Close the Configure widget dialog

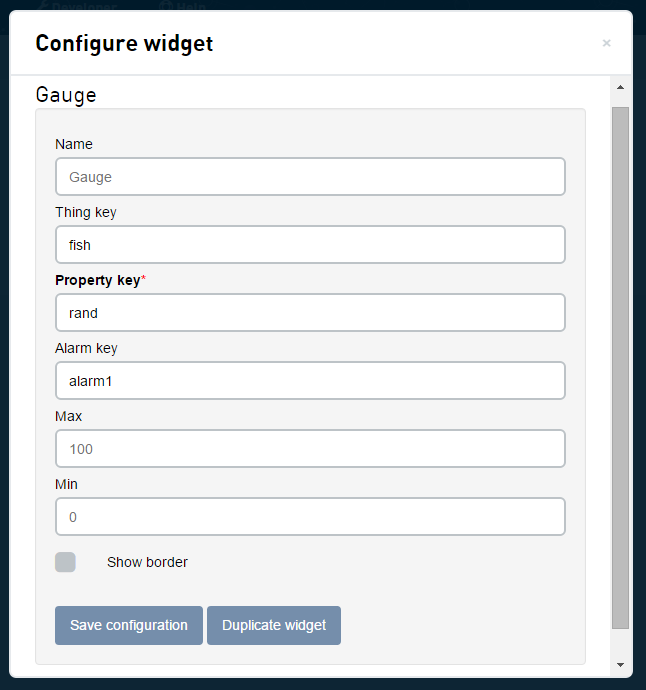pyautogui.click(x=606, y=44)
